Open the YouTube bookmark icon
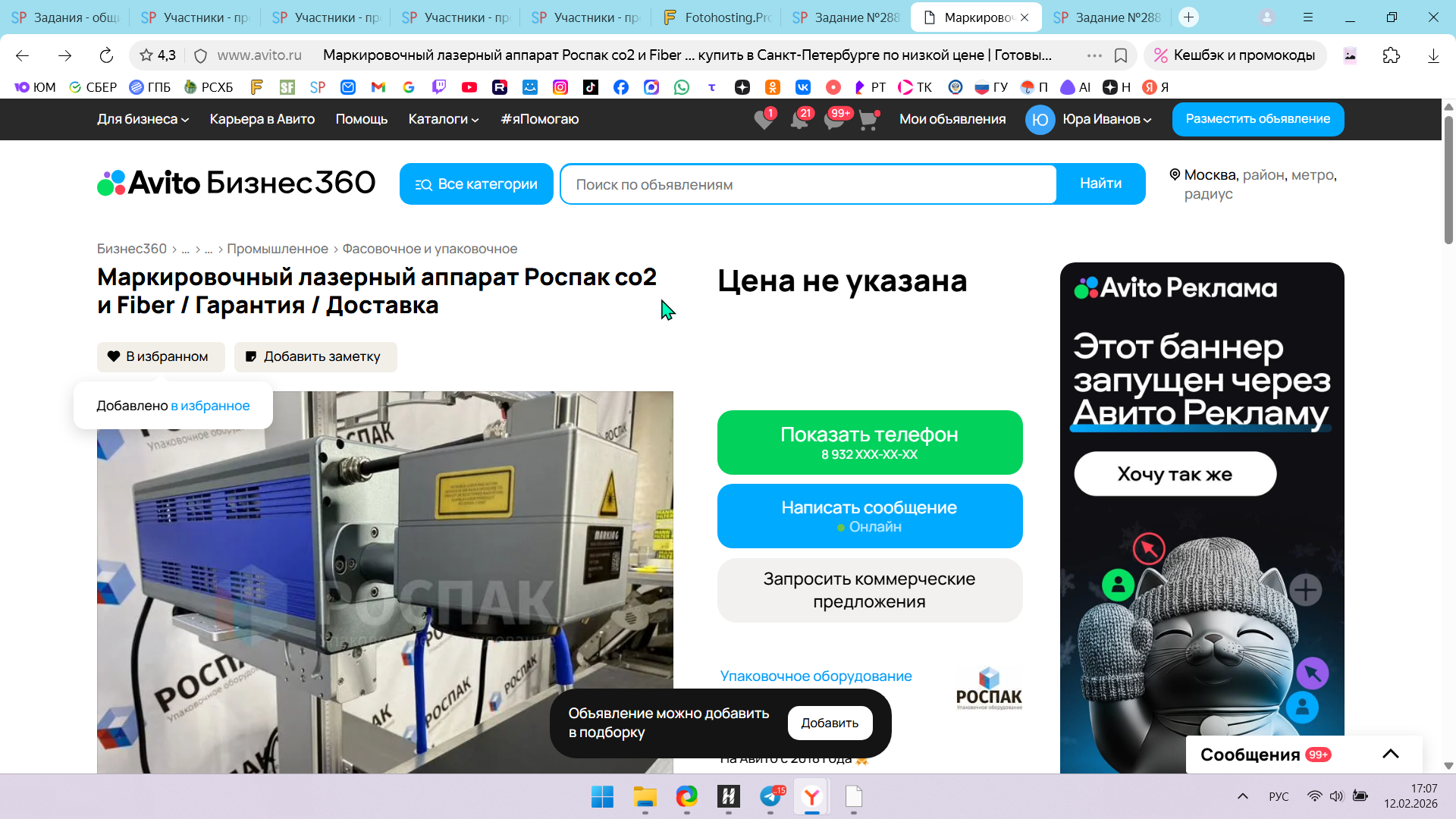This screenshot has height=819, width=1456. click(469, 87)
